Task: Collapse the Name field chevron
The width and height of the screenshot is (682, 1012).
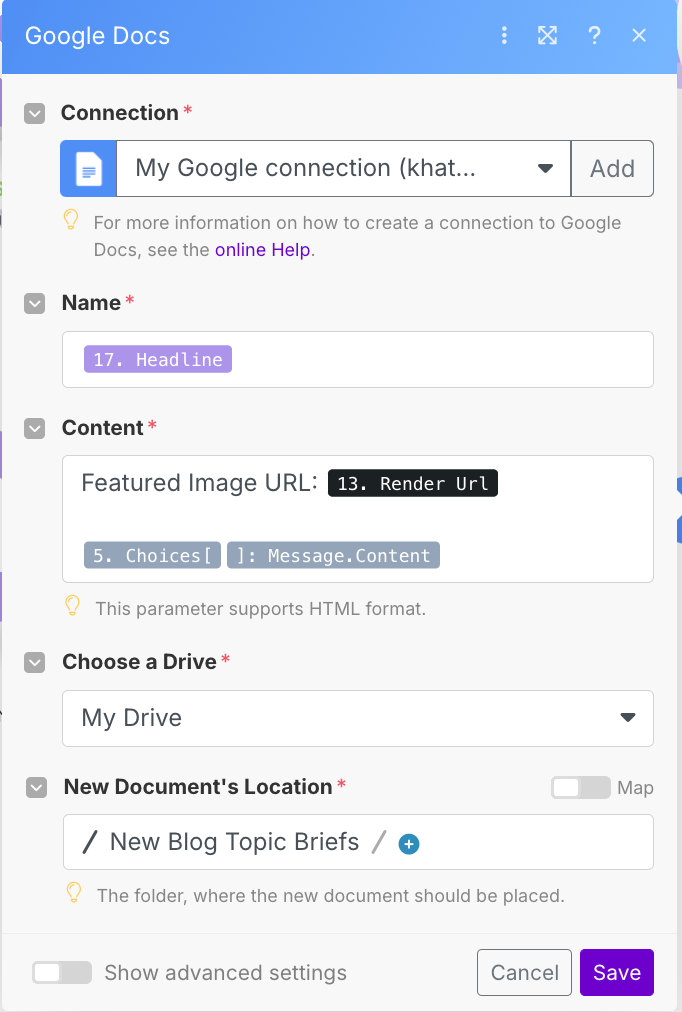Action: (x=35, y=303)
